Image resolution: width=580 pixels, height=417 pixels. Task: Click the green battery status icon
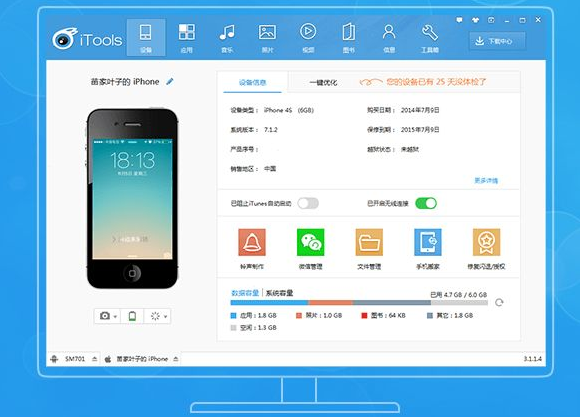pos(132,316)
